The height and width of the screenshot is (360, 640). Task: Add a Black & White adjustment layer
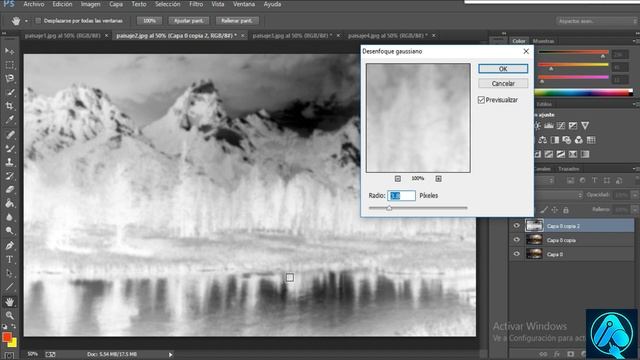coord(555,140)
